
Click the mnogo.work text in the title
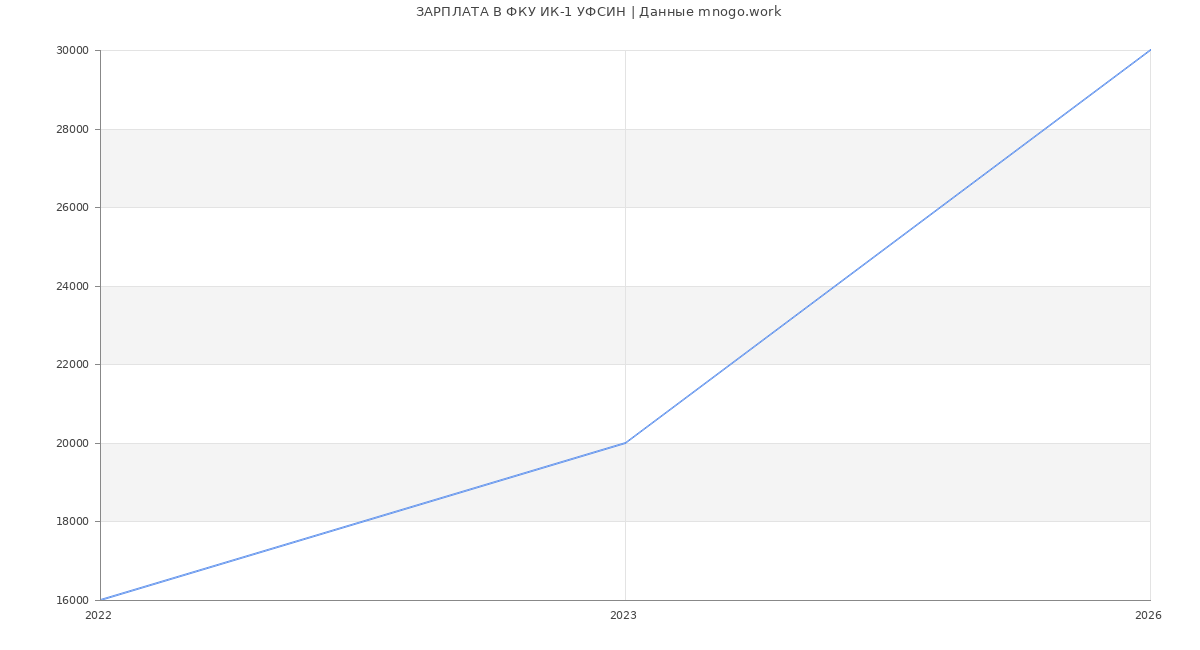coord(739,12)
